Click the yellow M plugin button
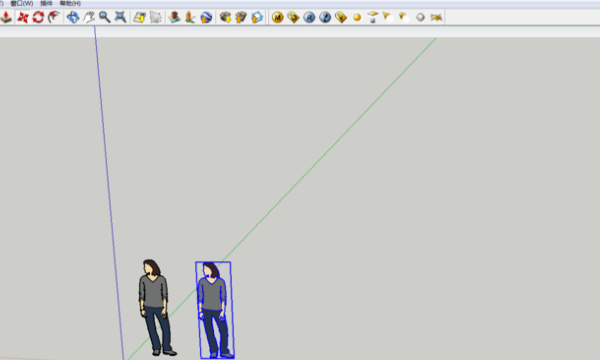The width and height of the screenshot is (600, 360). [x=277, y=17]
